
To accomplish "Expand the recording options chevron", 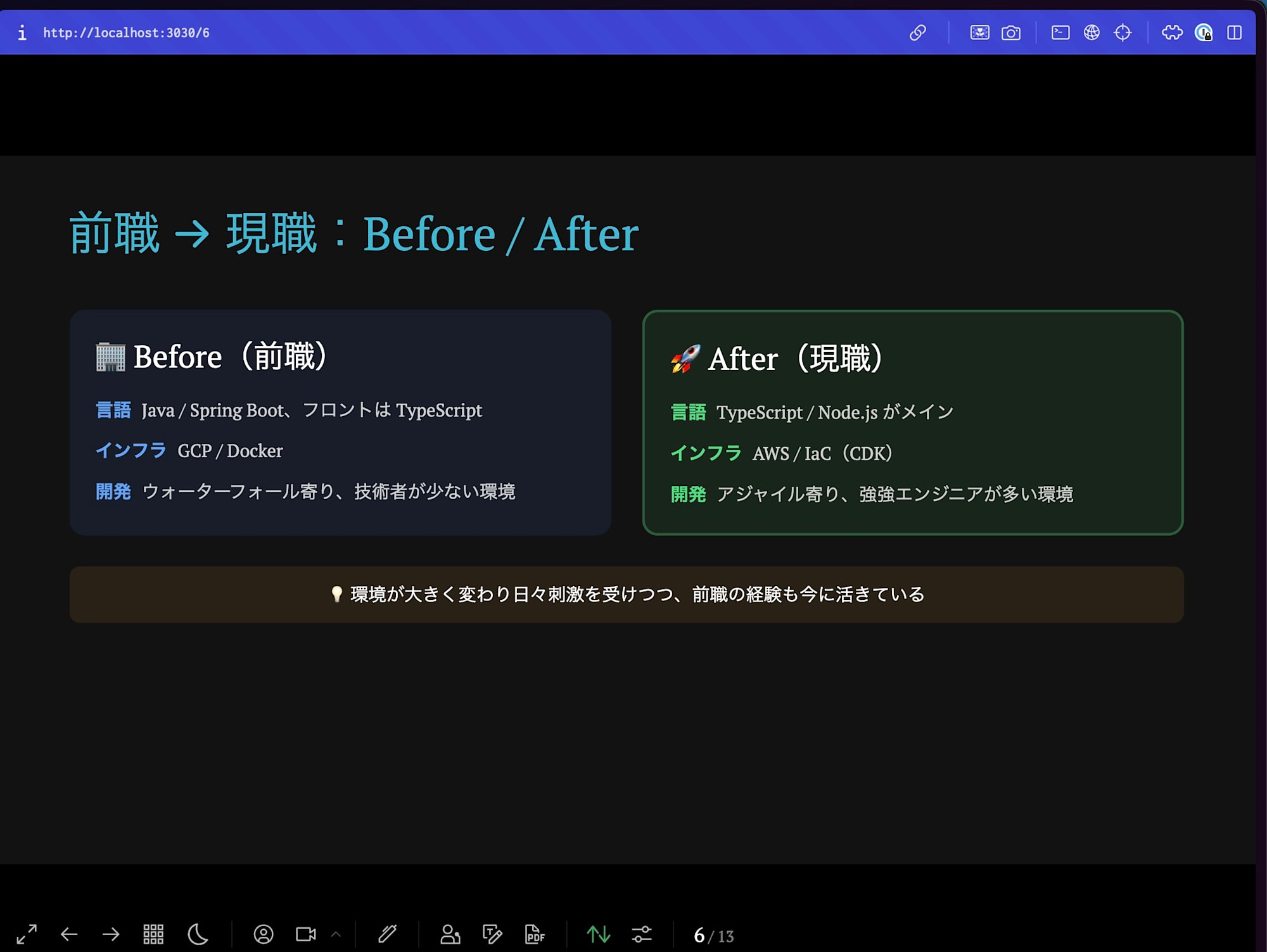I will coord(336,934).
